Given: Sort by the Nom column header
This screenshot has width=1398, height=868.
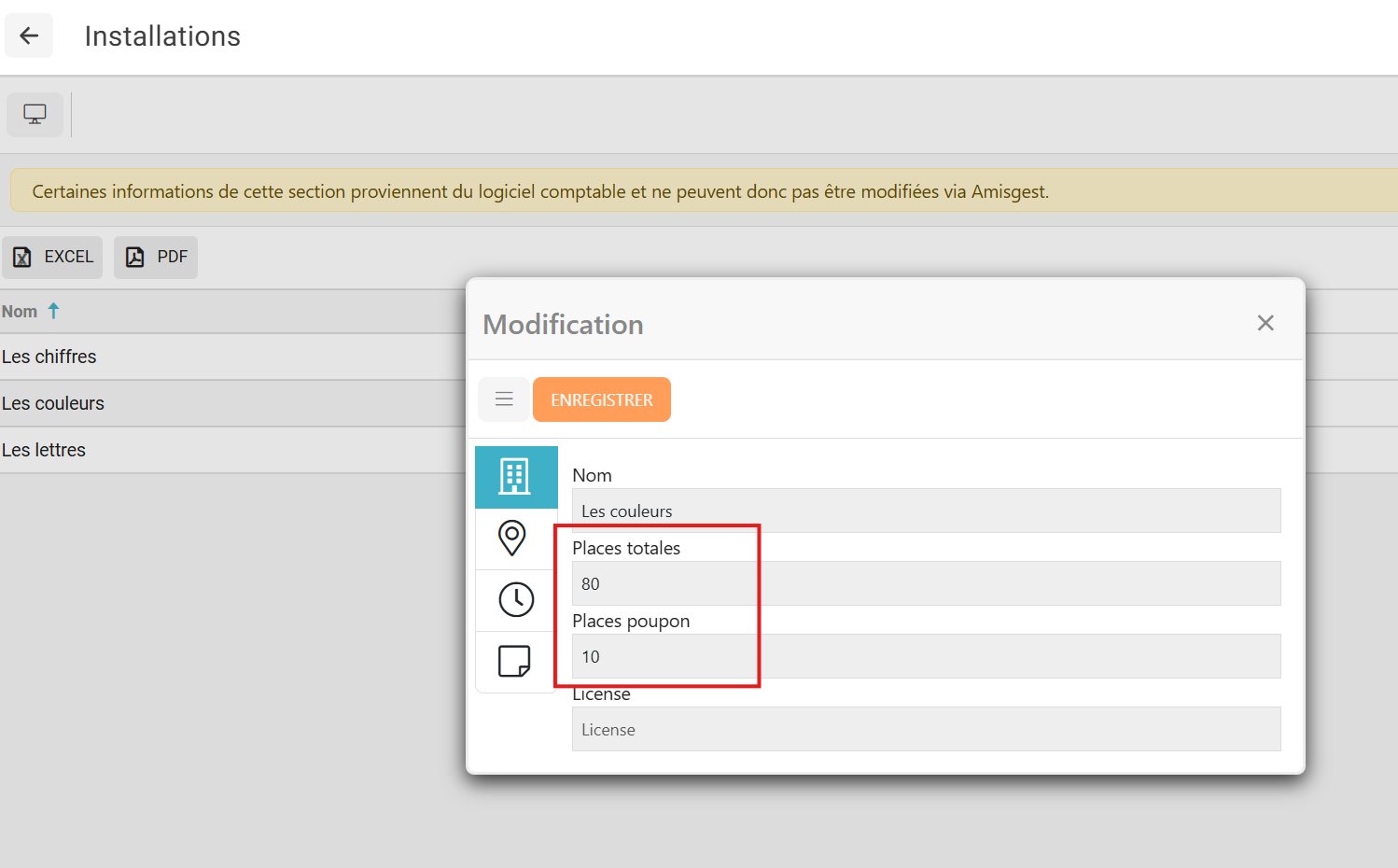Looking at the screenshot, I should pyautogui.click(x=20, y=312).
